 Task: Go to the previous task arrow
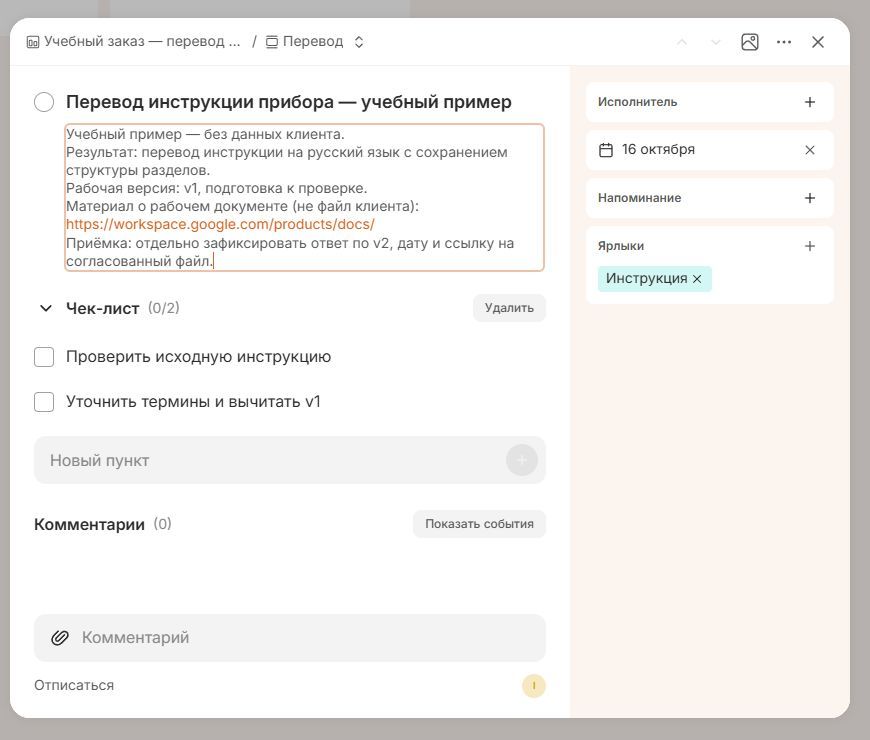682,42
